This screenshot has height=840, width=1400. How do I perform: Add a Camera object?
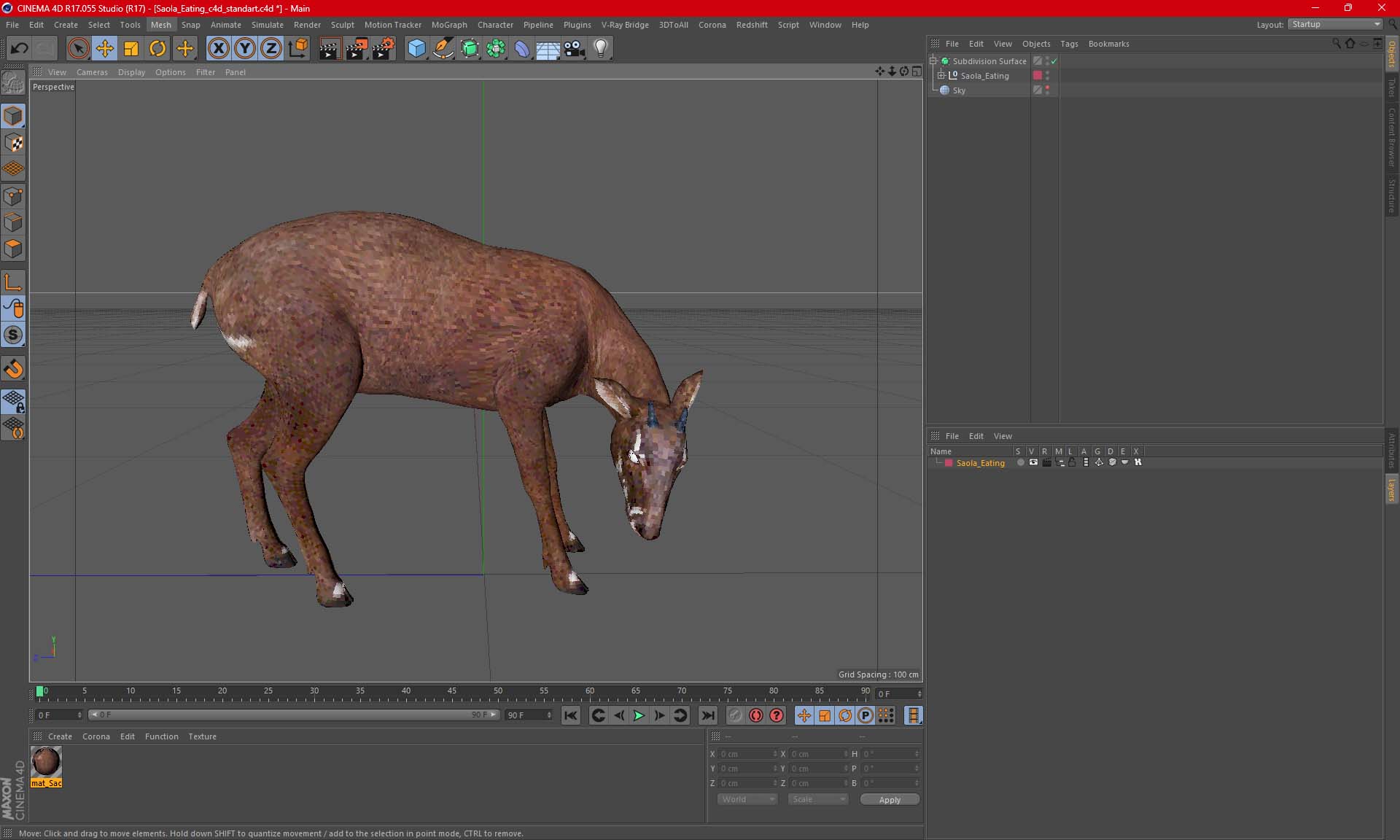[x=575, y=49]
